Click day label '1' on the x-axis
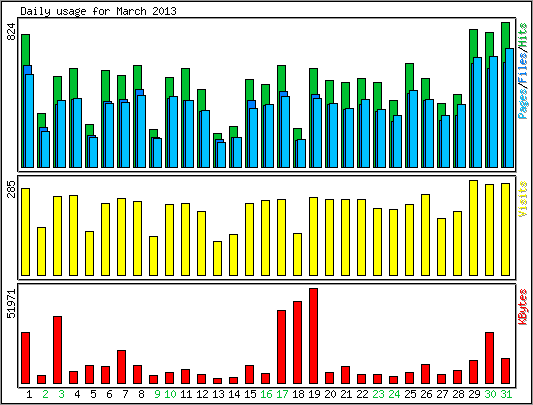This screenshot has height=405, width=533. (x=29, y=394)
